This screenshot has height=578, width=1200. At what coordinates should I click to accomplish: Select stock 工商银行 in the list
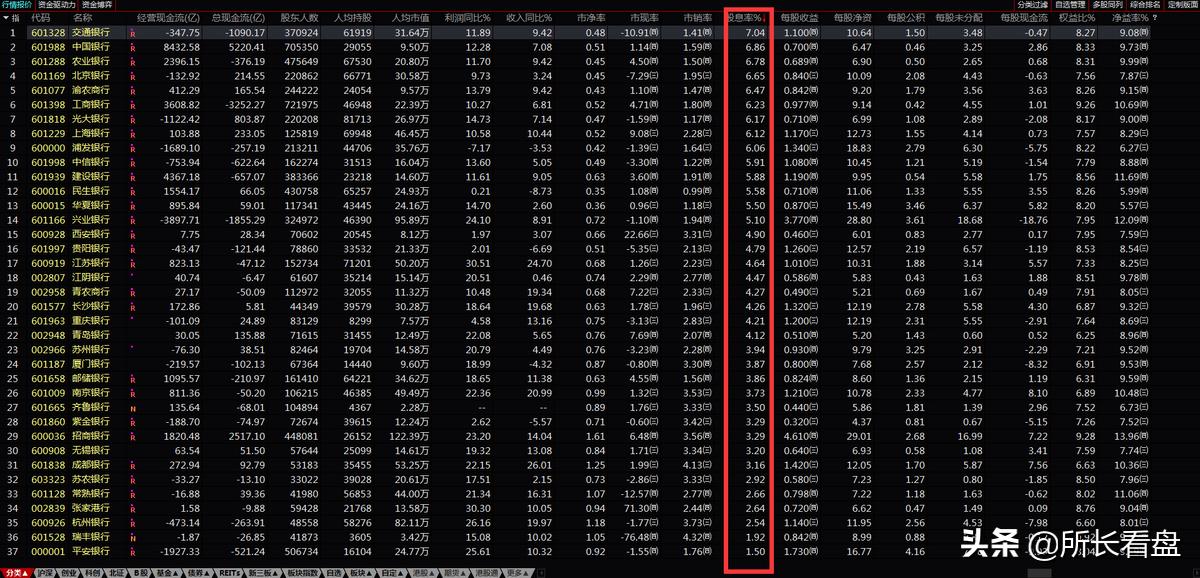[x=91, y=104]
